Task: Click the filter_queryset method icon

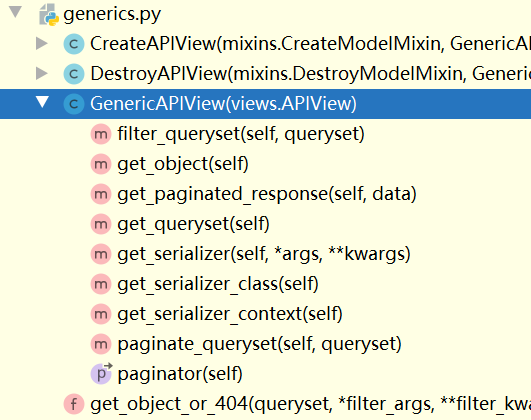Action: [101, 134]
